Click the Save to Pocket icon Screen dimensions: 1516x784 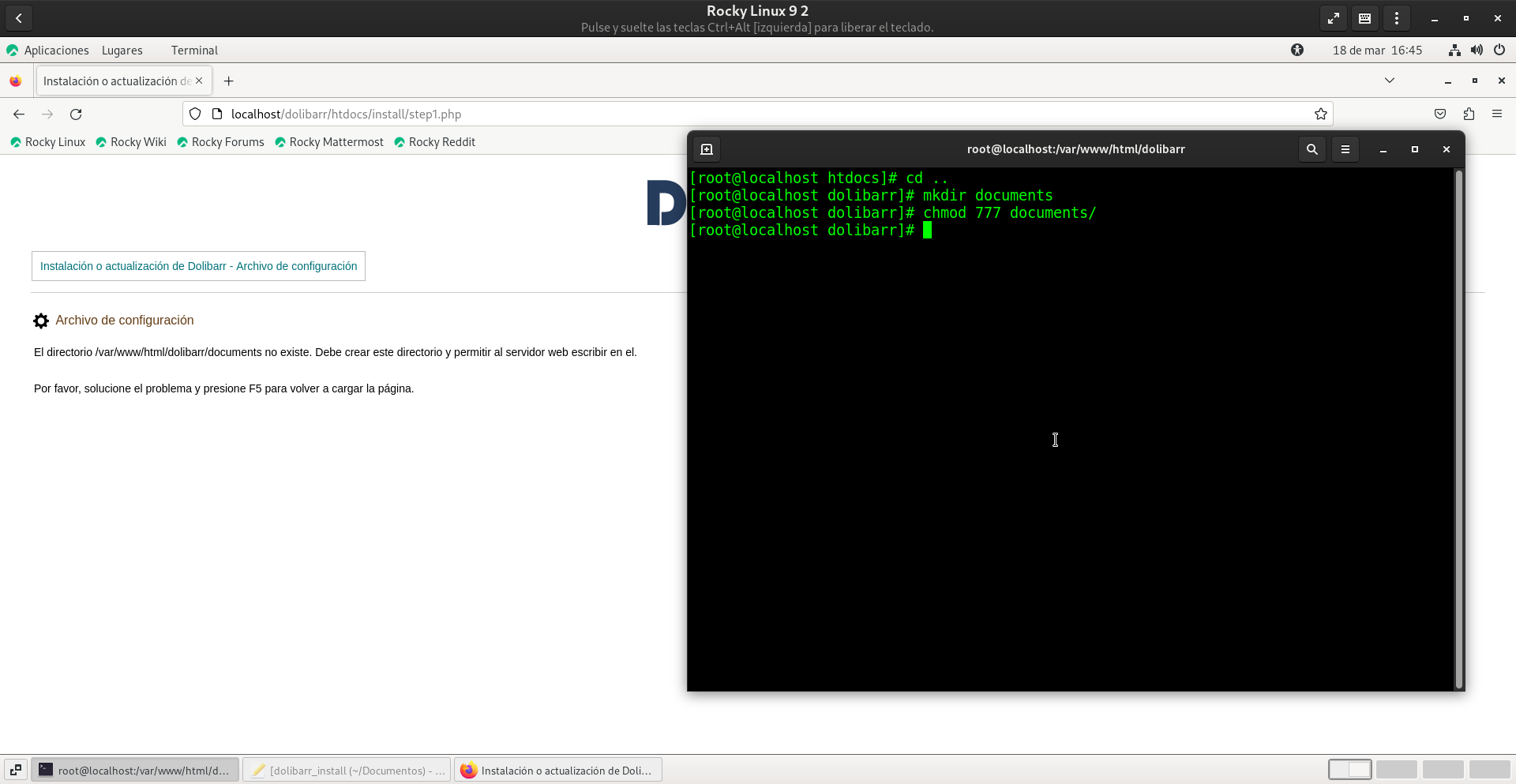[x=1440, y=114]
